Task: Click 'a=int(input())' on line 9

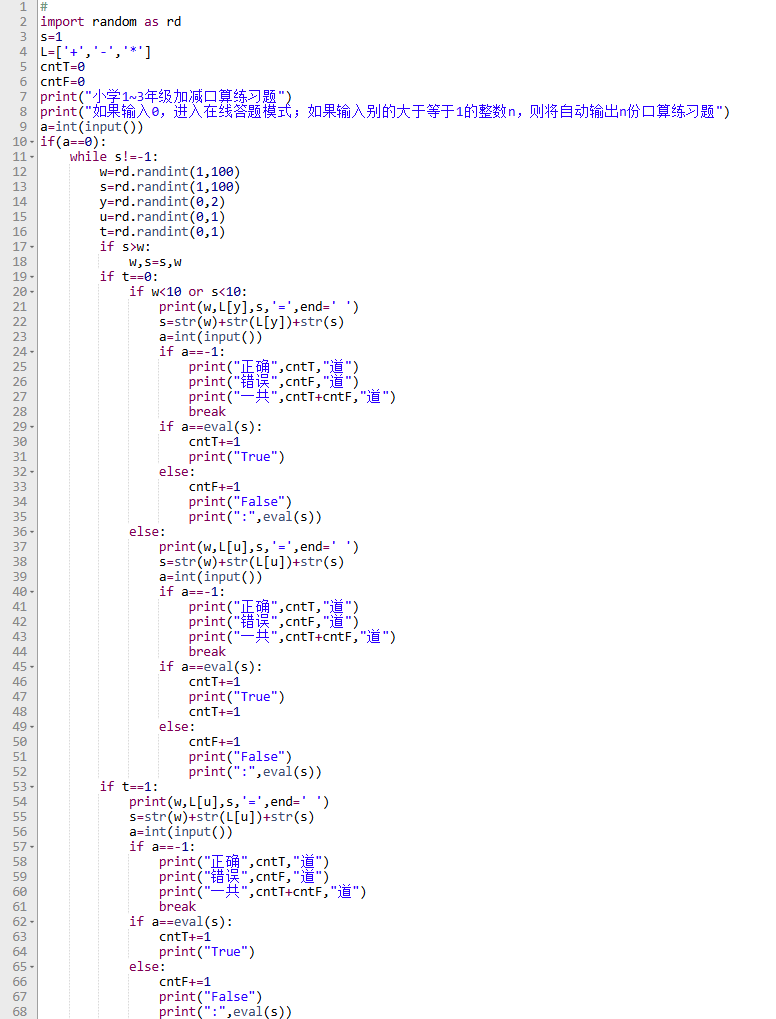Action: [x=92, y=127]
